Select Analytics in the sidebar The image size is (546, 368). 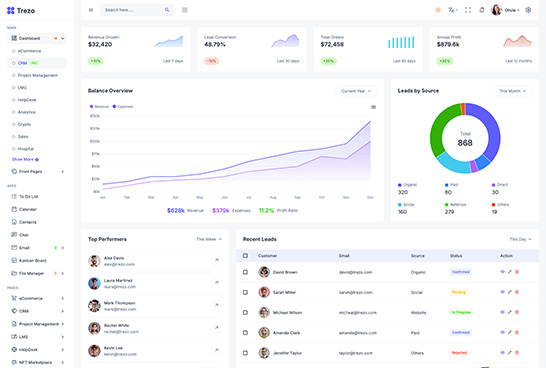click(x=26, y=112)
